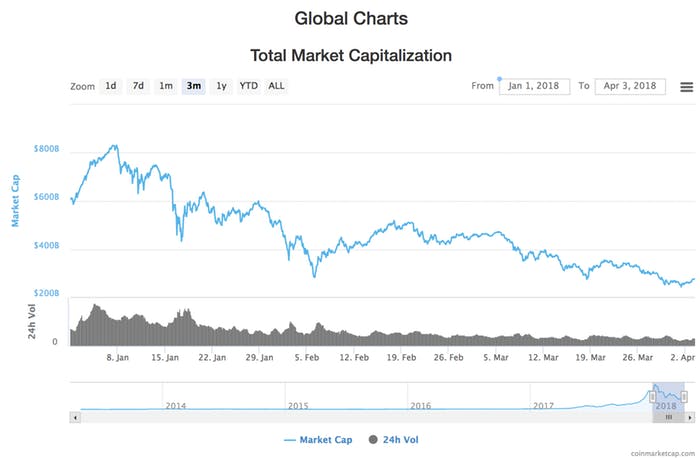Toggle the 24h Vol legend dot
The width and height of the screenshot is (700, 458).
374,439
